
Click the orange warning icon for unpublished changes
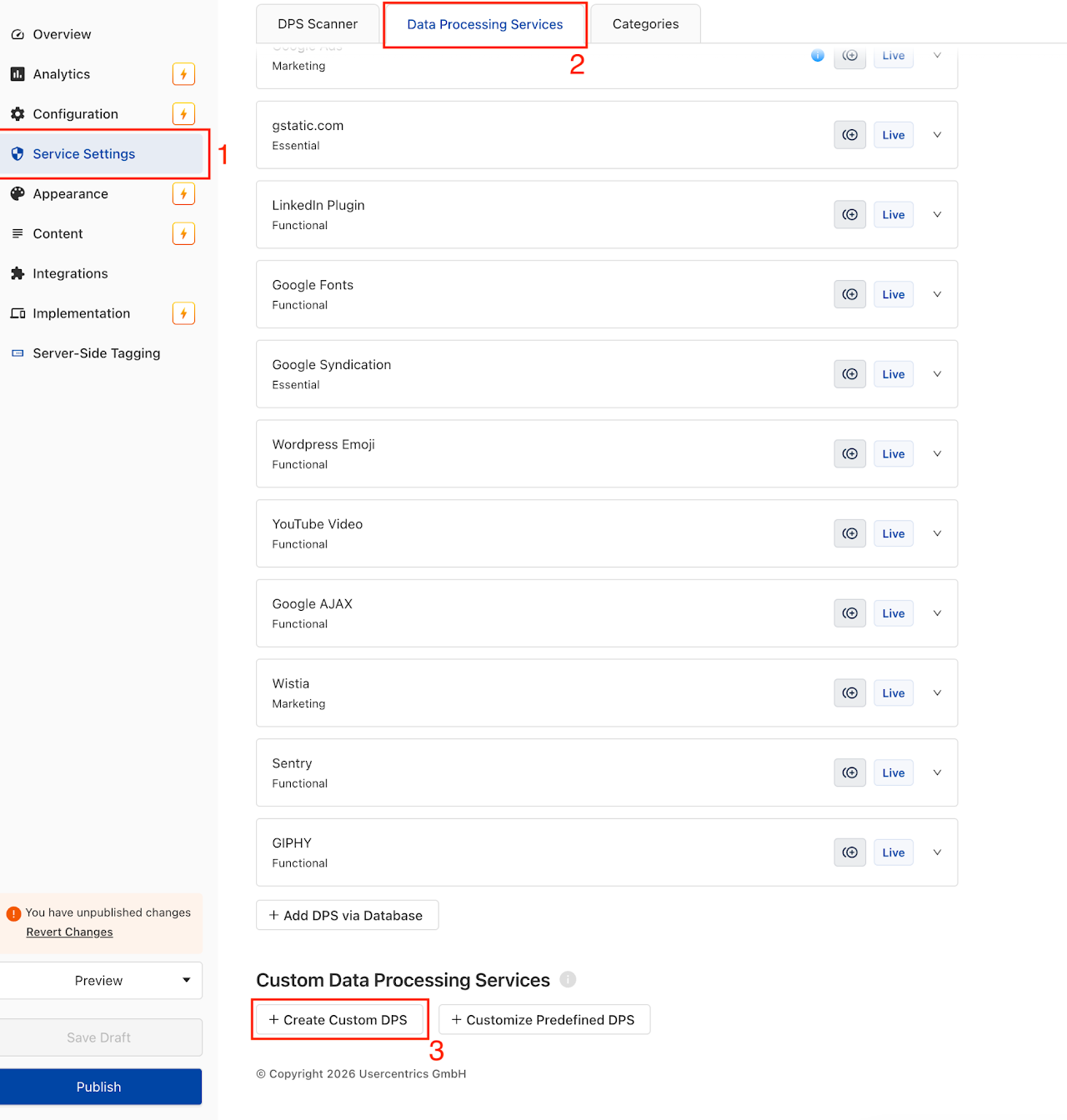click(x=13, y=914)
